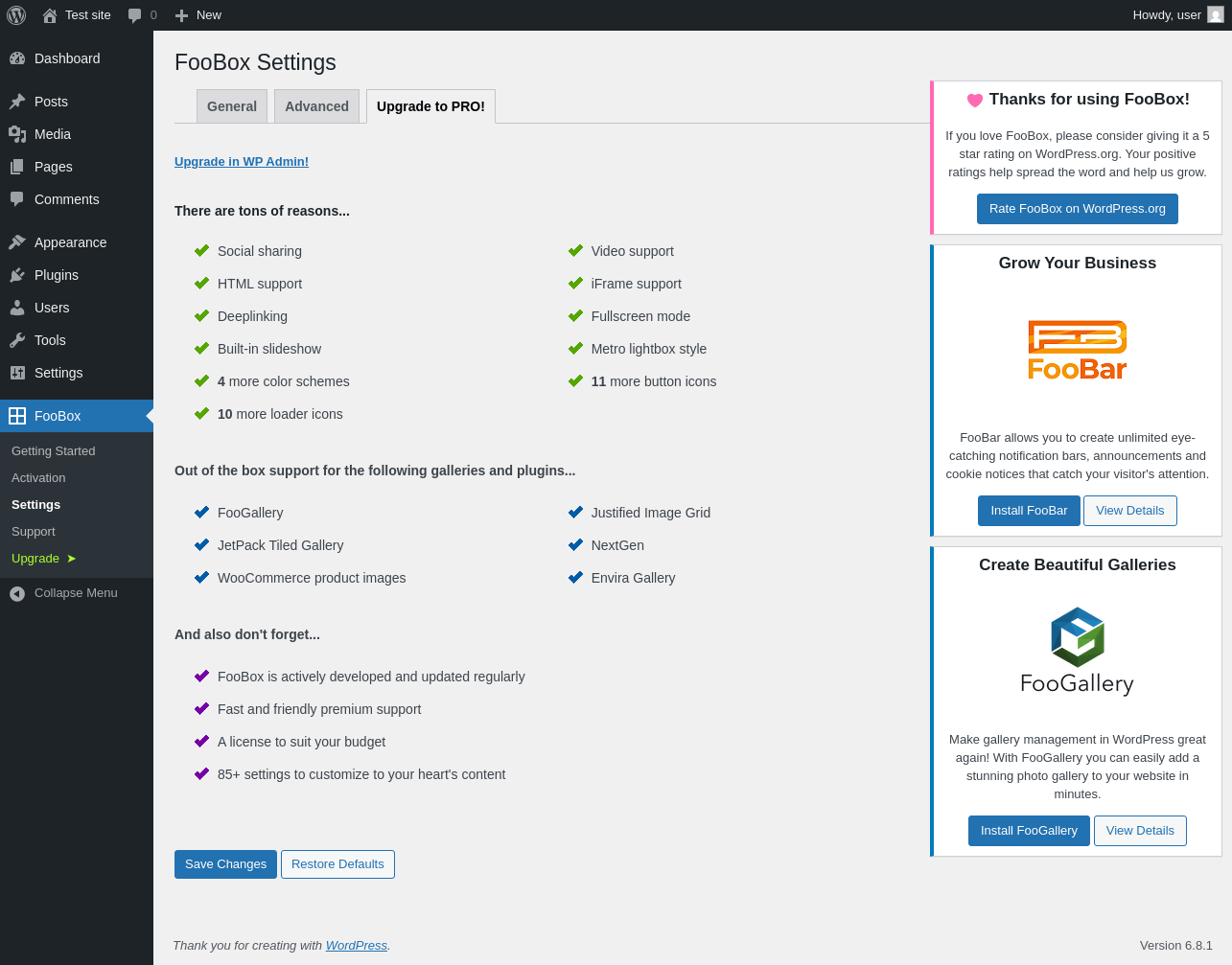Follow the Upgrade in WP Admin link

242,162
